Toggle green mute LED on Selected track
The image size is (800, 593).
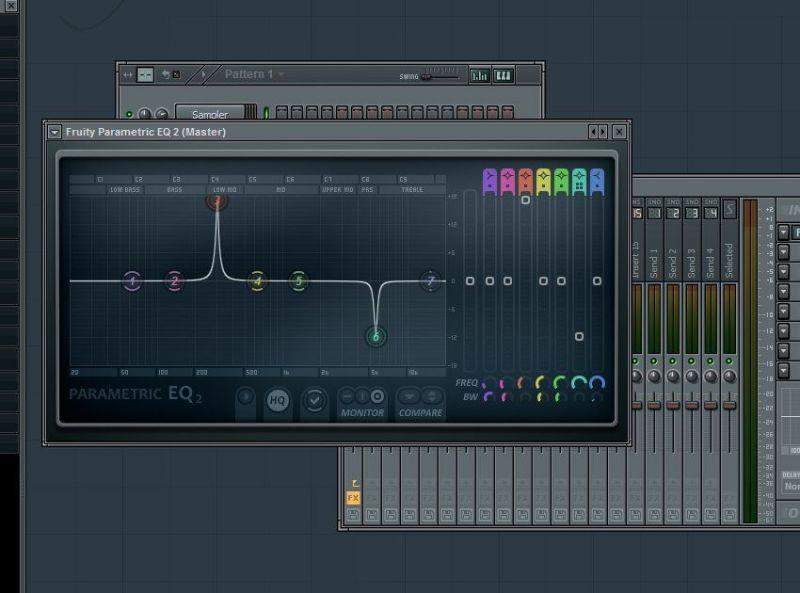(729, 361)
